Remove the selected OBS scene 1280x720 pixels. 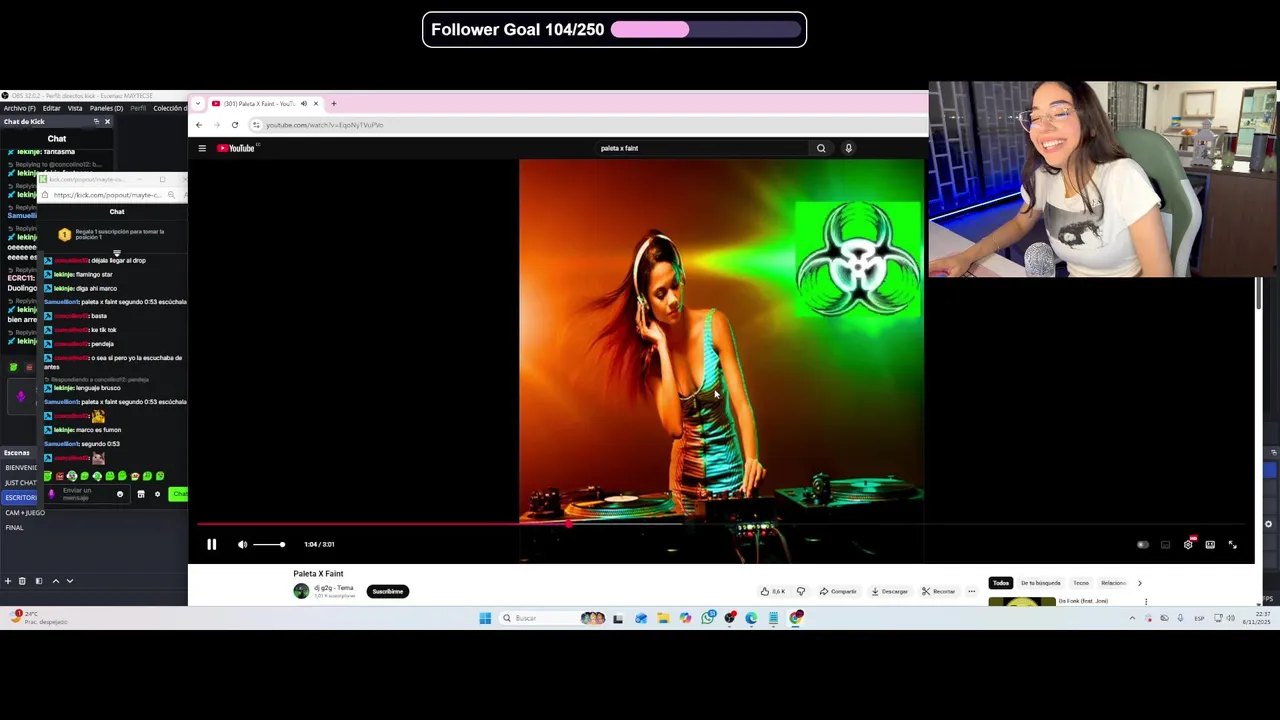click(22, 581)
